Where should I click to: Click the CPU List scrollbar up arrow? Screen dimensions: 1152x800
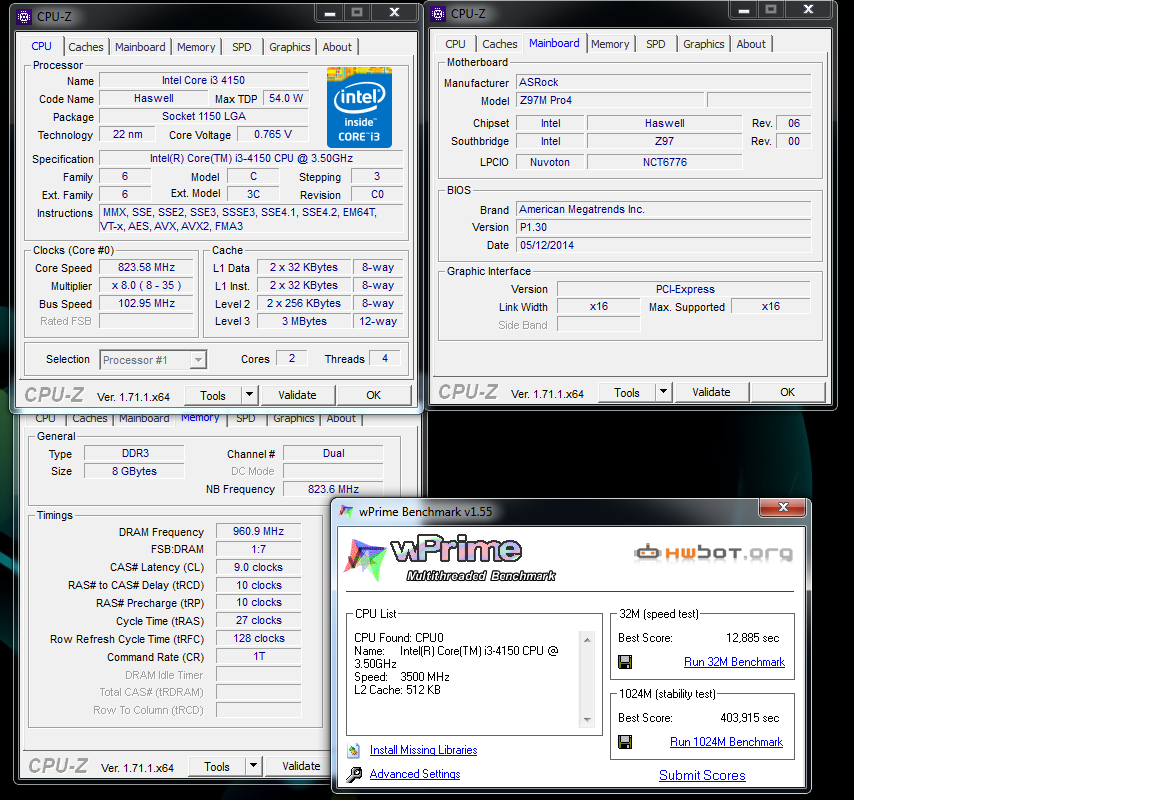click(x=587, y=640)
